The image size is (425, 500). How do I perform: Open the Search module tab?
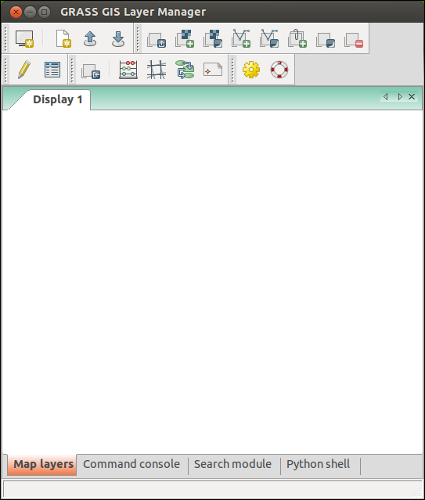[x=233, y=464]
